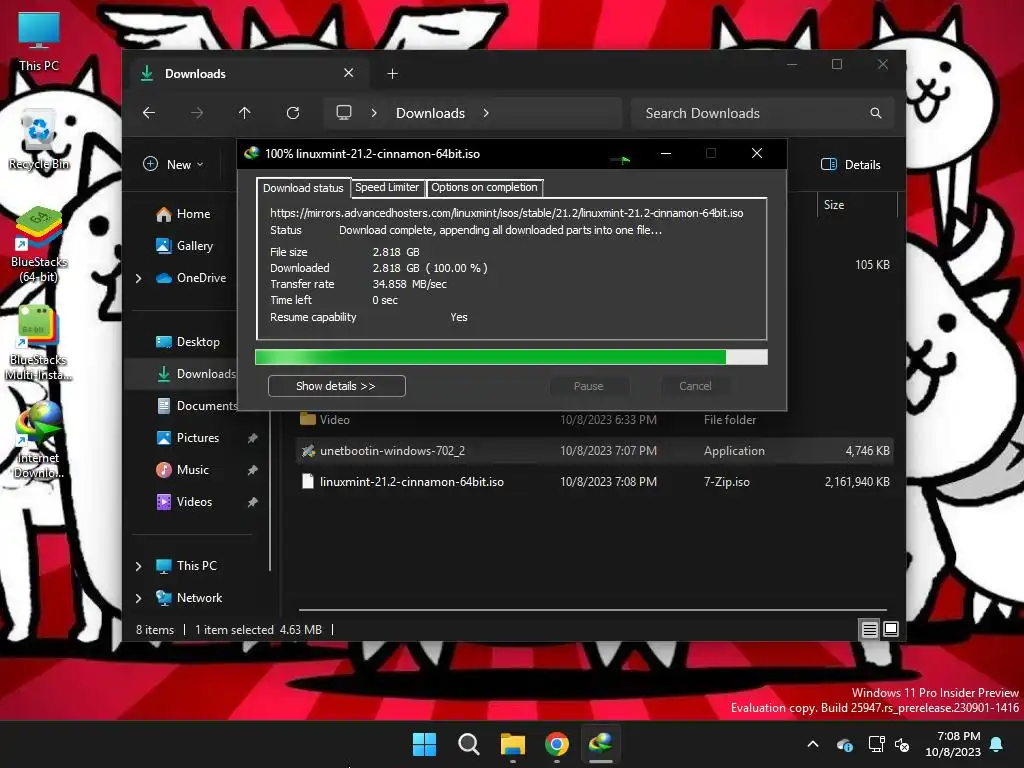This screenshot has height=768, width=1024.
Task: Click the Pause download button
Action: click(588, 386)
